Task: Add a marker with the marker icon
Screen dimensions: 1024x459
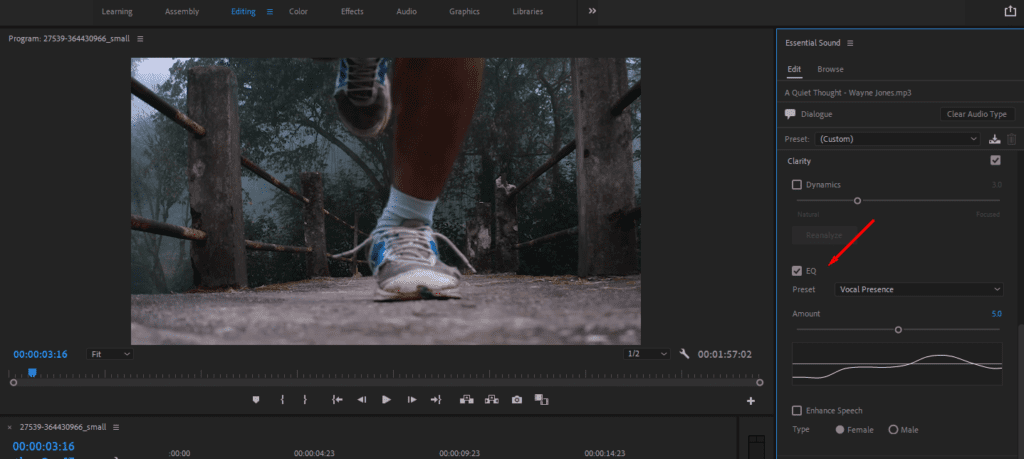Action: click(256, 400)
